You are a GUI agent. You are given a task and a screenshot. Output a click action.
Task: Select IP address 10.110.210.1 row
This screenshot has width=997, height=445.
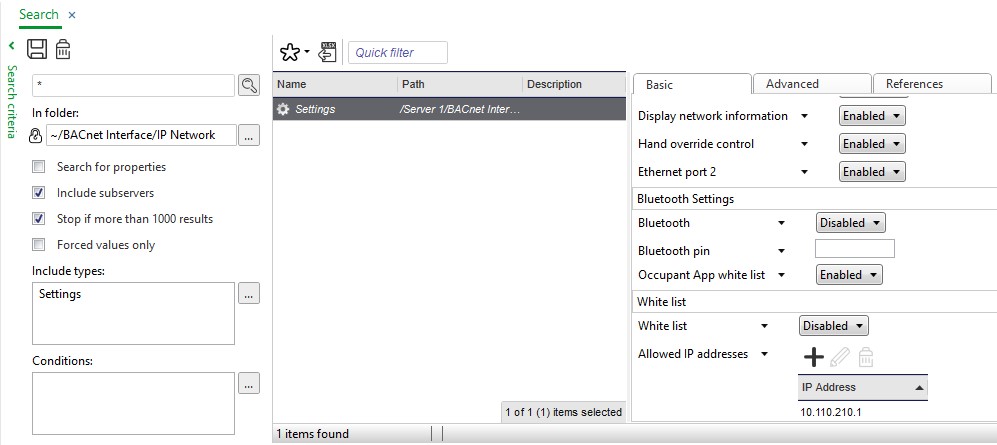click(863, 413)
